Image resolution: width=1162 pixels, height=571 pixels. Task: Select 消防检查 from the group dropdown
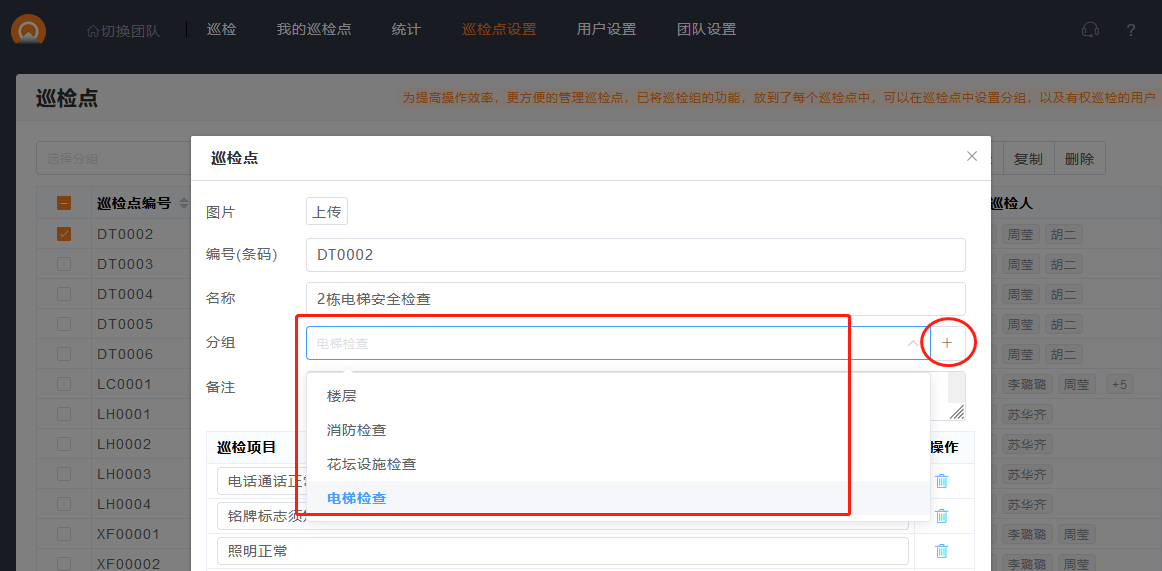(x=357, y=430)
